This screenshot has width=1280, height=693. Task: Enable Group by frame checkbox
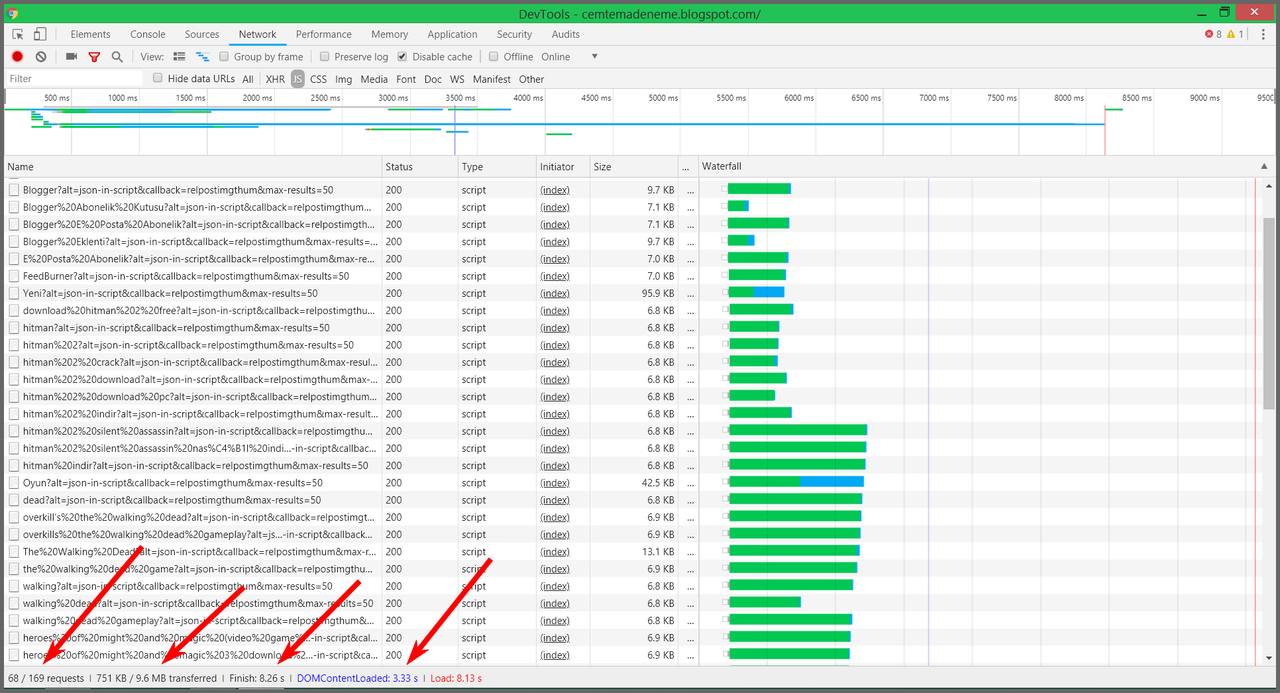224,57
